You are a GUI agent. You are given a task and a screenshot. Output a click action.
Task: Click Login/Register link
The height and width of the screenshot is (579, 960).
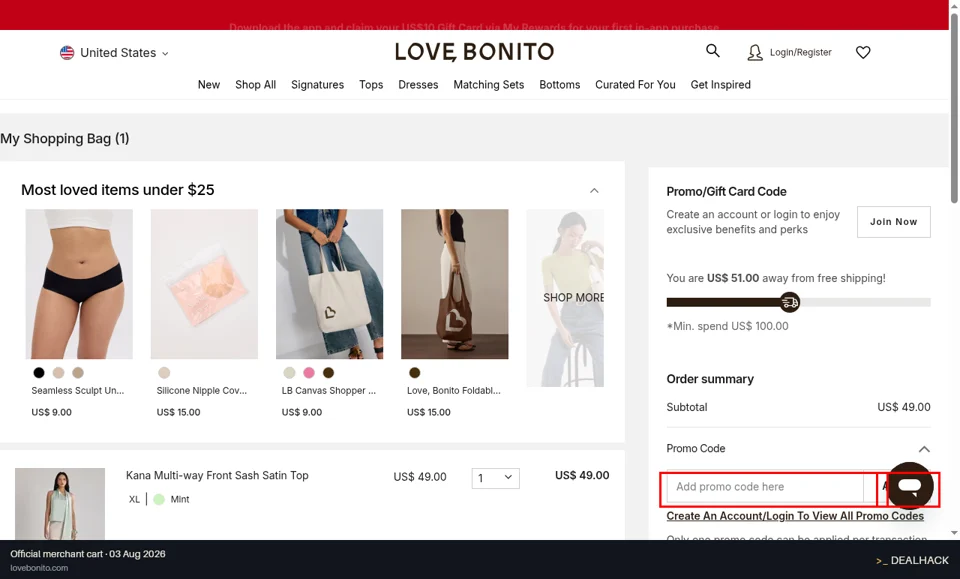[x=801, y=53]
